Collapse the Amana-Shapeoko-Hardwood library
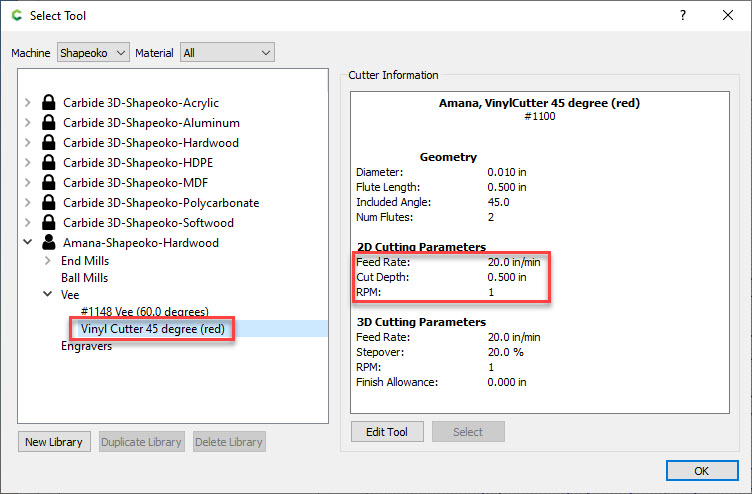Image resolution: width=752 pixels, height=494 pixels. pos(27,242)
